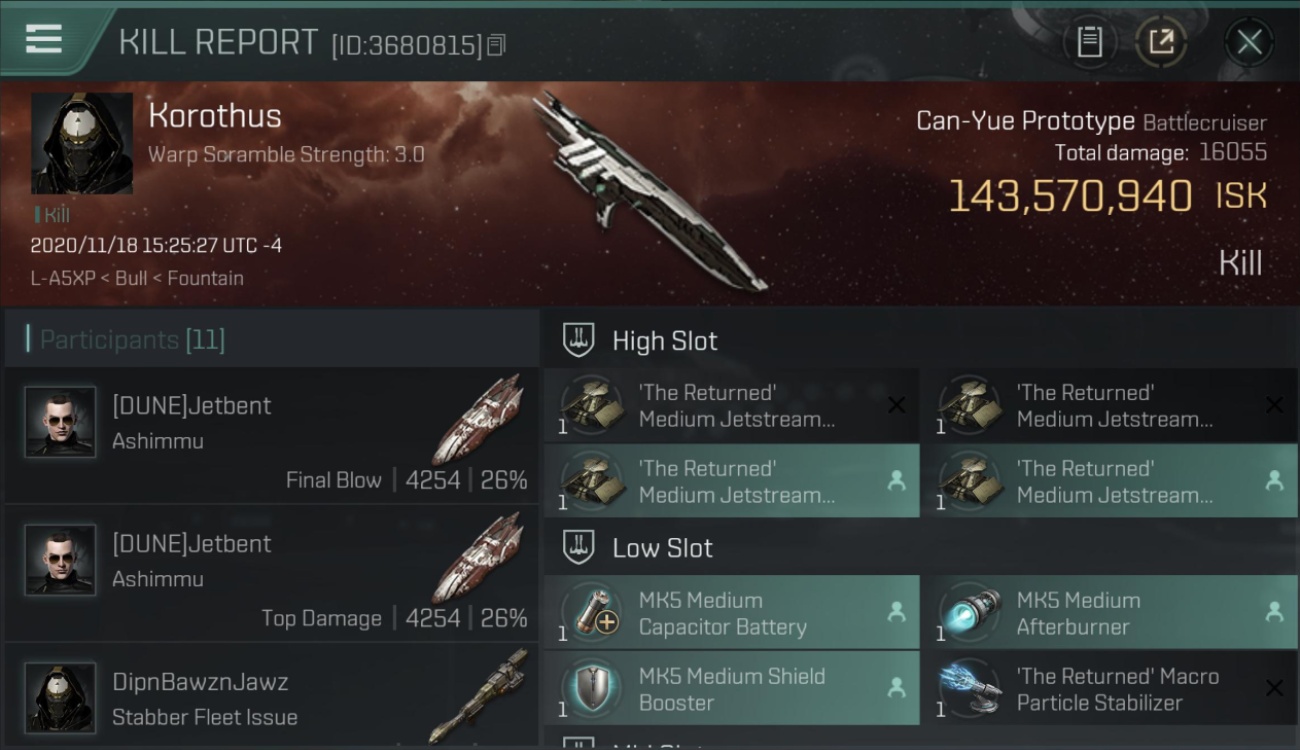Open Jetbent's Final Blow entry
The height and width of the screenshot is (750, 1300).
tap(272, 436)
